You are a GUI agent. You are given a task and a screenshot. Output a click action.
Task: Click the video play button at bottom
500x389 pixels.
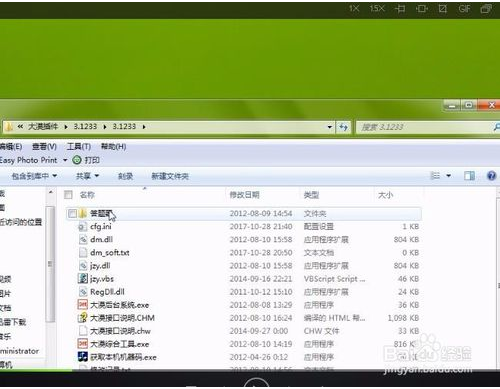pyautogui.click(x=256, y=383)
